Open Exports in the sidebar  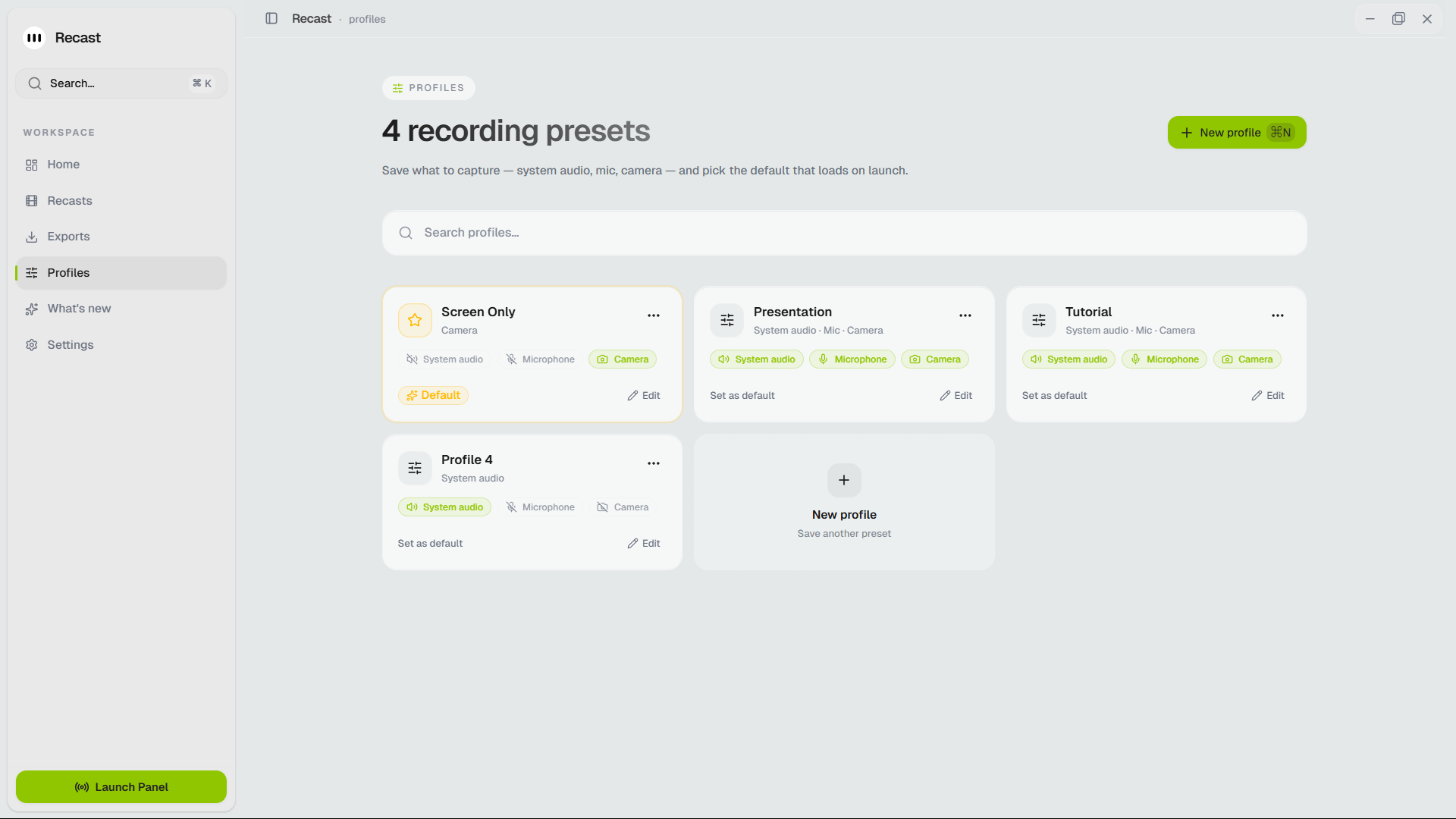[121, 237]
